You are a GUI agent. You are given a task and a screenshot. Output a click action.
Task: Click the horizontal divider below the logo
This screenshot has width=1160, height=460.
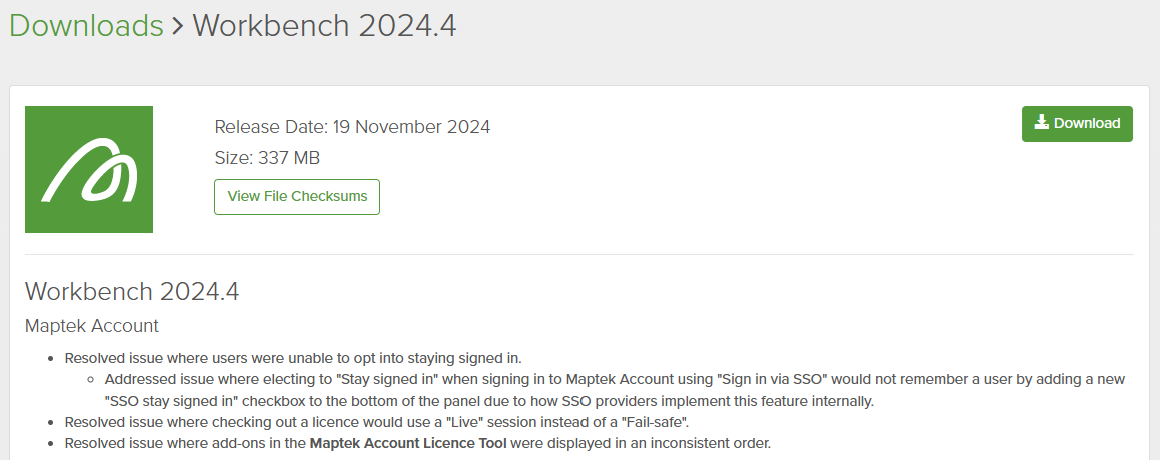click(578, 254)
